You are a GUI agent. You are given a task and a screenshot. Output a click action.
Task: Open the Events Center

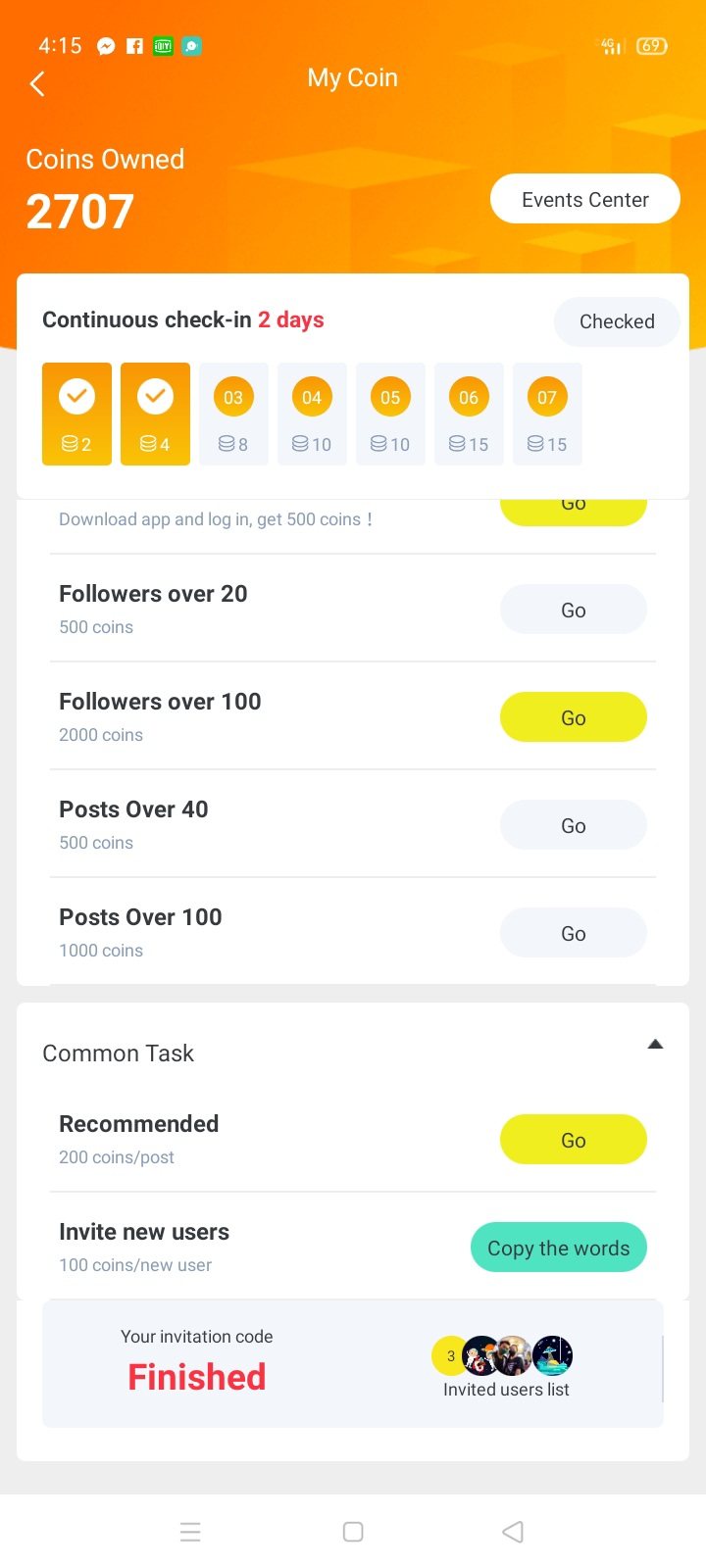(584, 199)
